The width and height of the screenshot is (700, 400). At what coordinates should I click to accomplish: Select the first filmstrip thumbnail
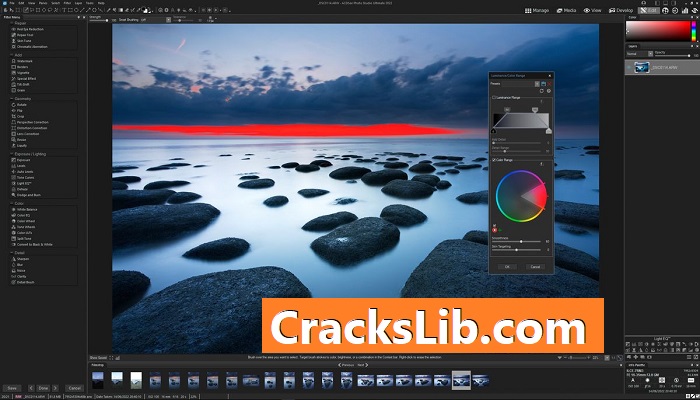[98, 381]
